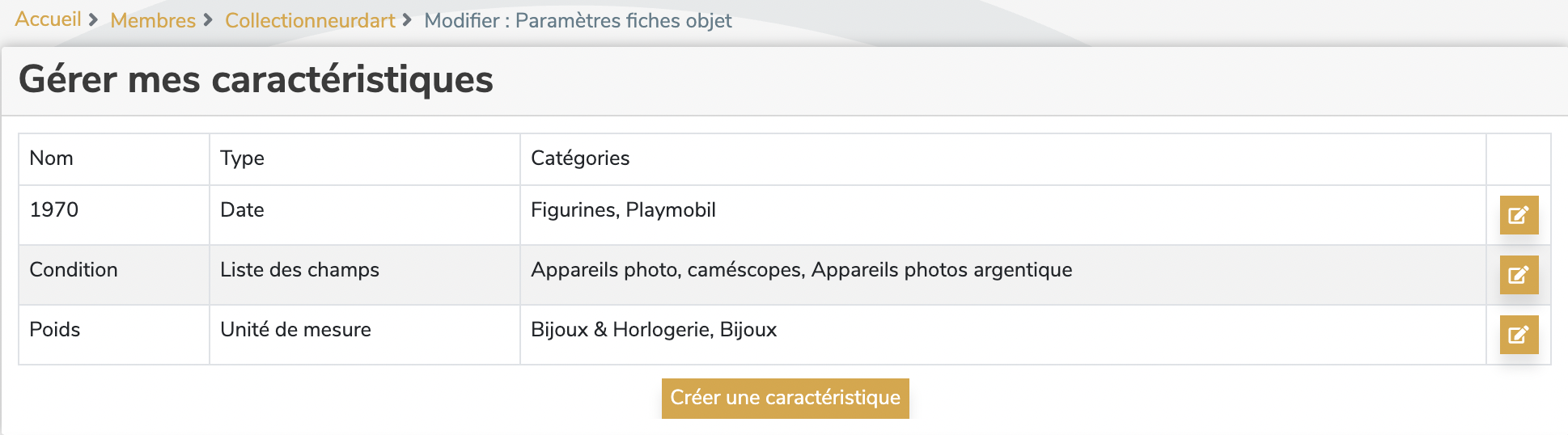
Task: Click Créer une caractéristique button
Action: pos(785,398)
